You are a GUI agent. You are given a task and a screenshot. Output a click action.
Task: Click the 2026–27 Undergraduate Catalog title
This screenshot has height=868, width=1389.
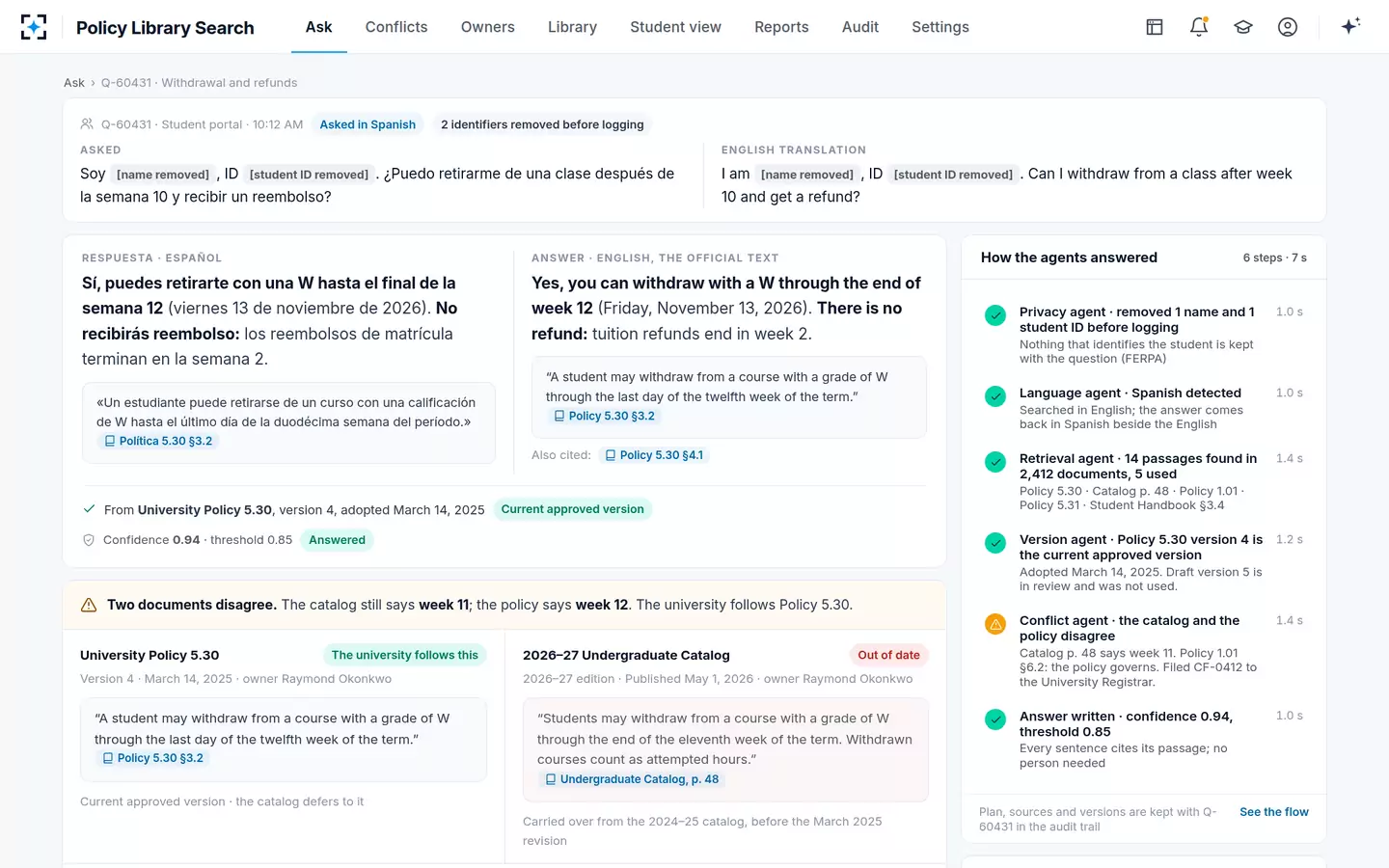point(626,655)
